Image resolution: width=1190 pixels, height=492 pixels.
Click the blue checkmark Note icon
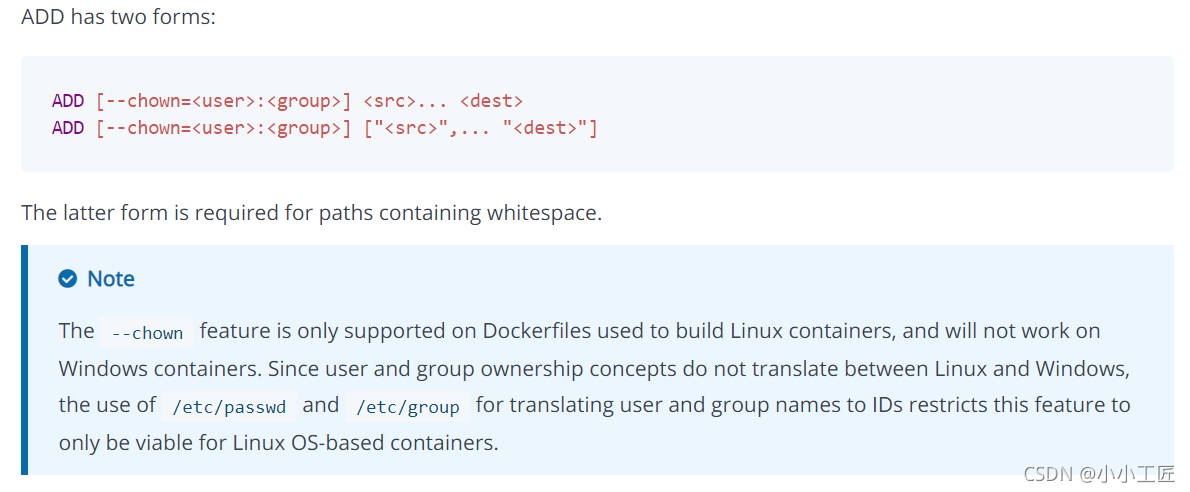pos(68,279)
